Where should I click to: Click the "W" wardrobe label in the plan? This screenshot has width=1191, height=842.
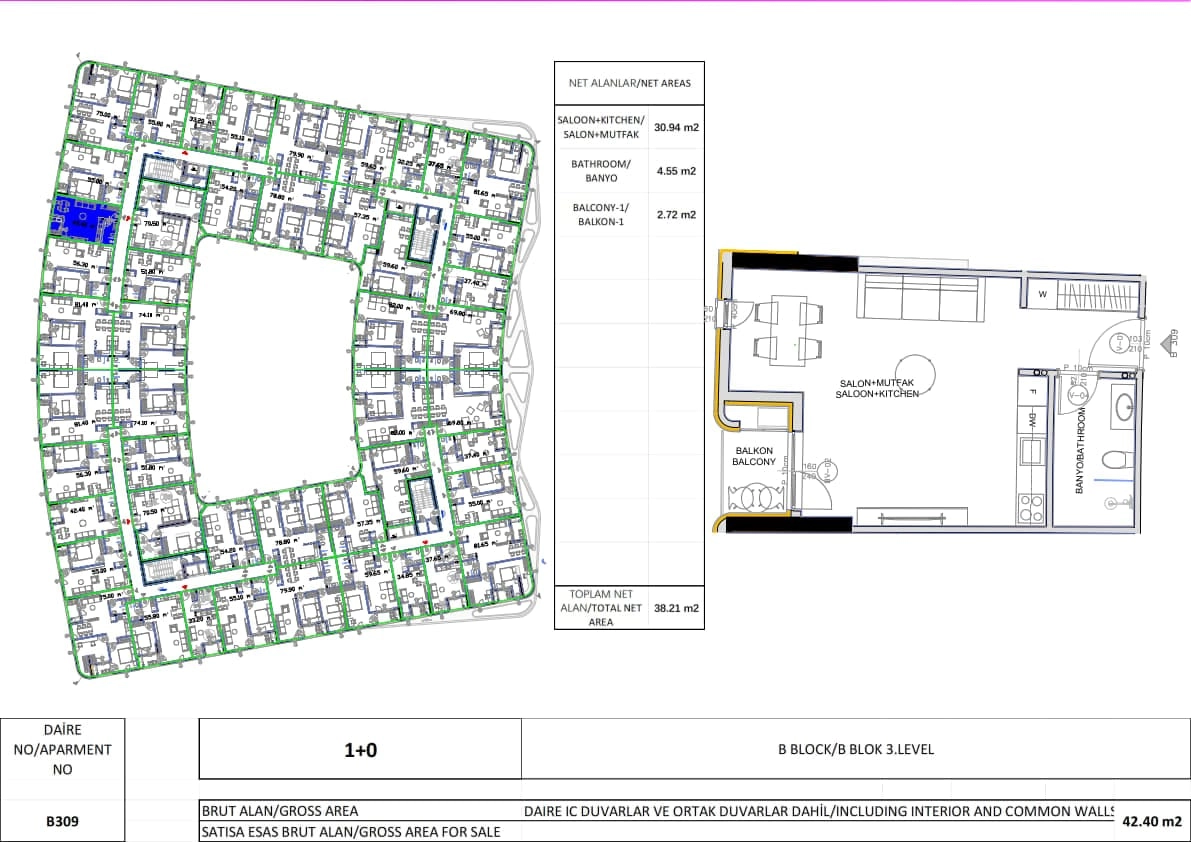tap(1043, 295)
